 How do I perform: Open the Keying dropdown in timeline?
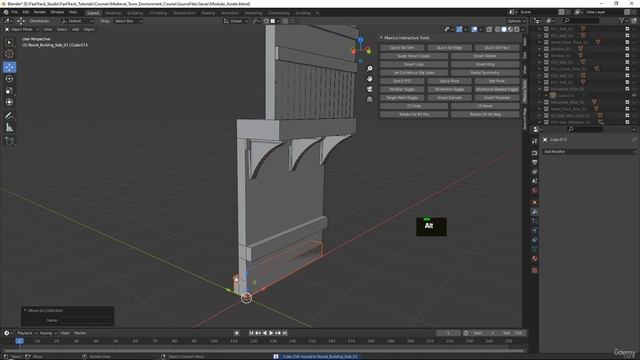(48, 333)
